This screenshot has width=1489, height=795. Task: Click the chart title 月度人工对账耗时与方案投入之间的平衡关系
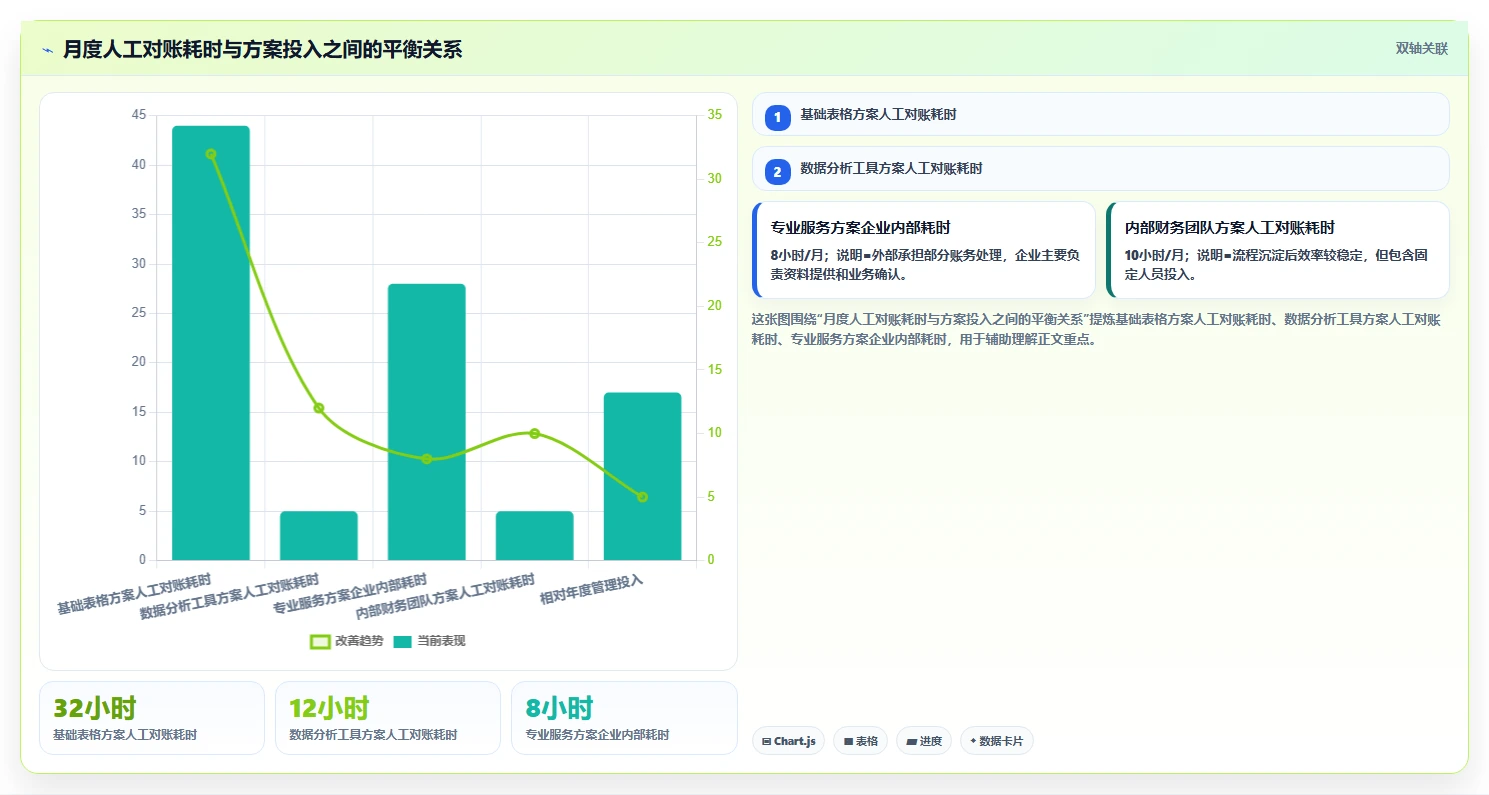pyautogui.click(x=262, y=49)
